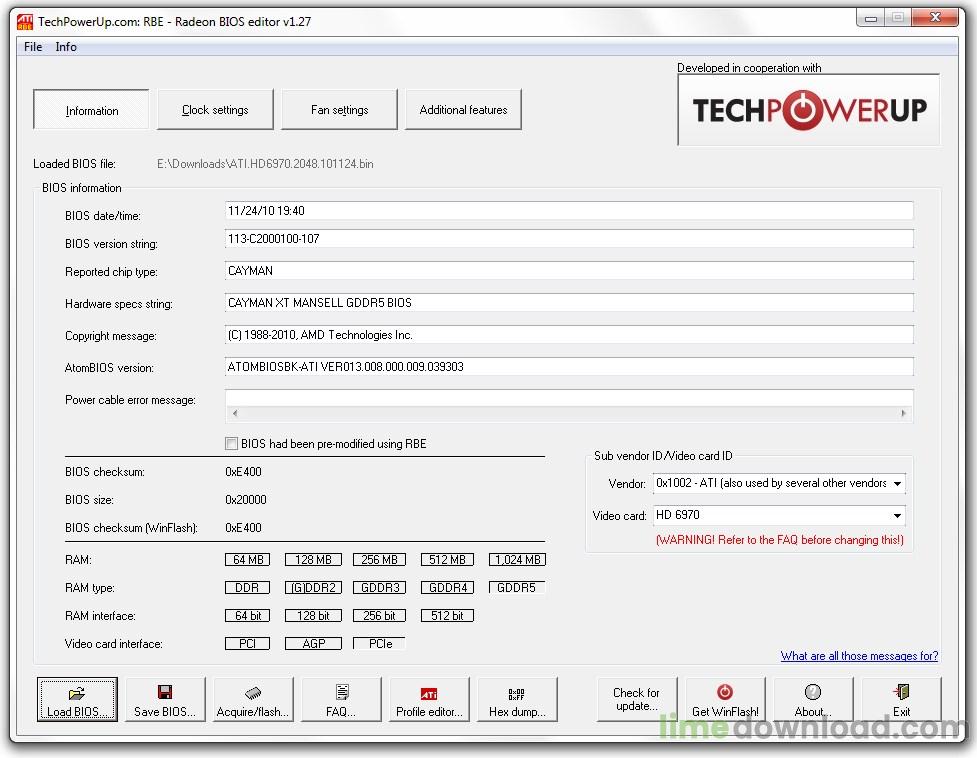Switch to the Clock settings tab
This screenshot has height=758, width=977.
click(x=215, y=110)
